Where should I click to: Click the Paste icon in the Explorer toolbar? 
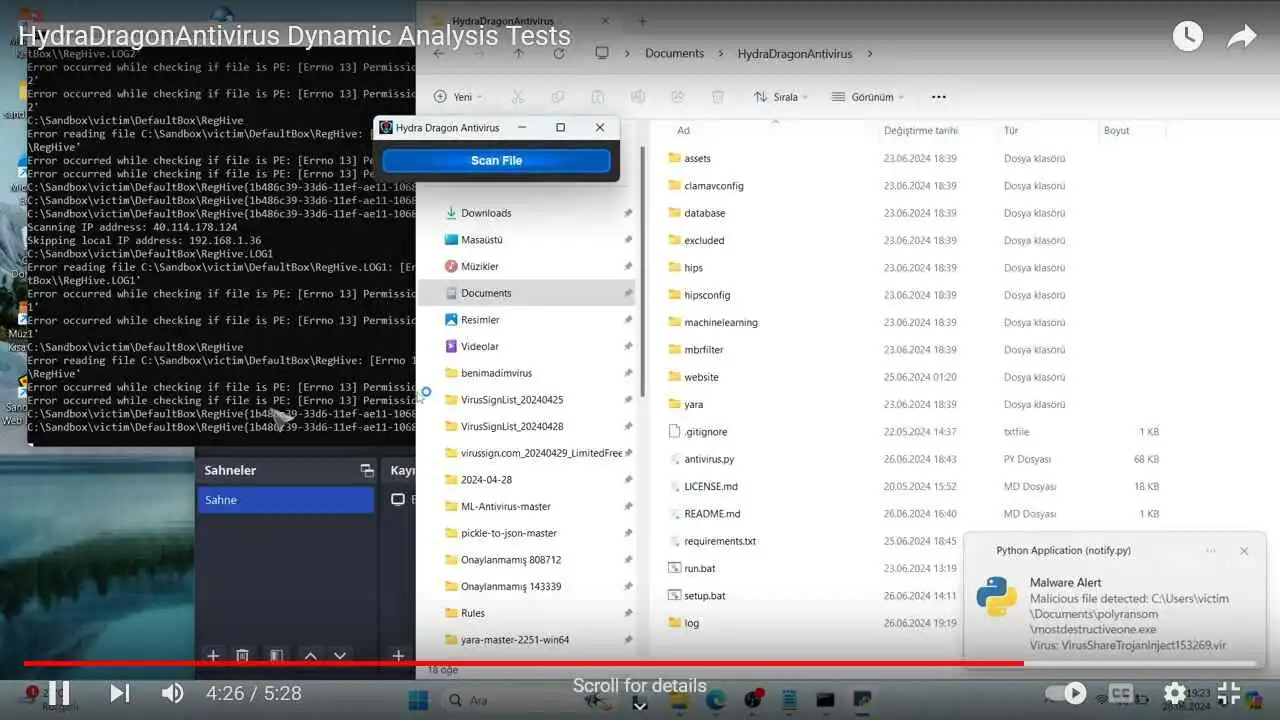click(x=597, y=97)
